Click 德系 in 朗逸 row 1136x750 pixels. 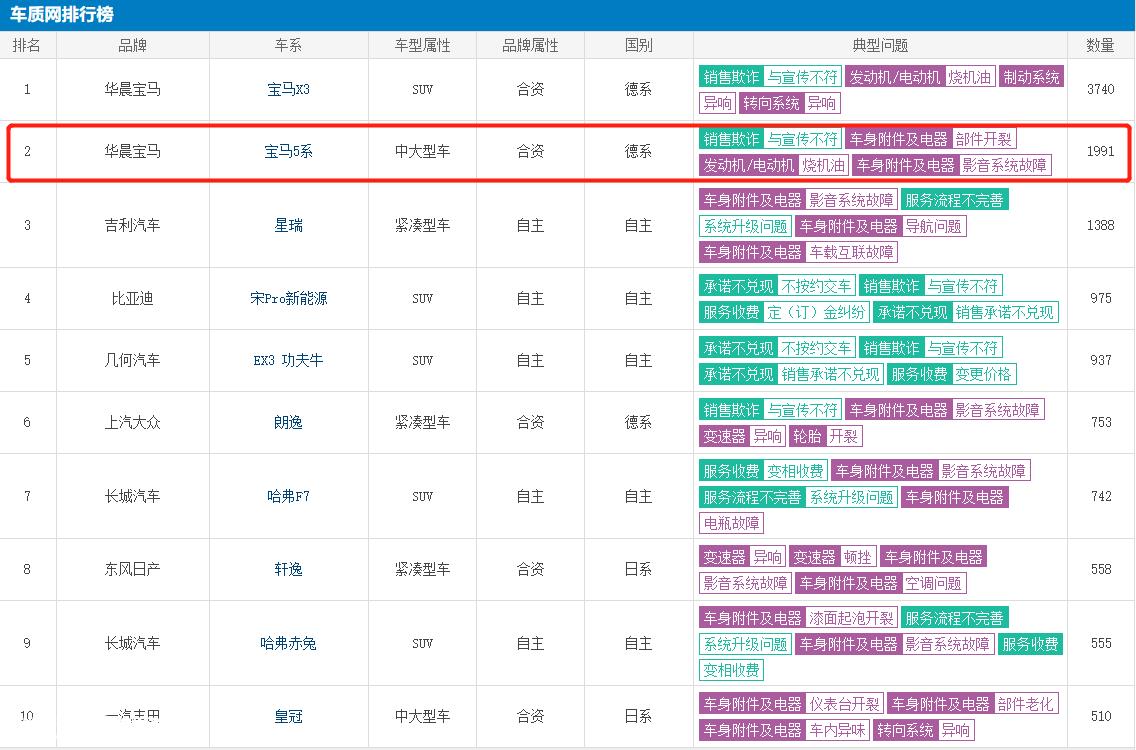638,422
